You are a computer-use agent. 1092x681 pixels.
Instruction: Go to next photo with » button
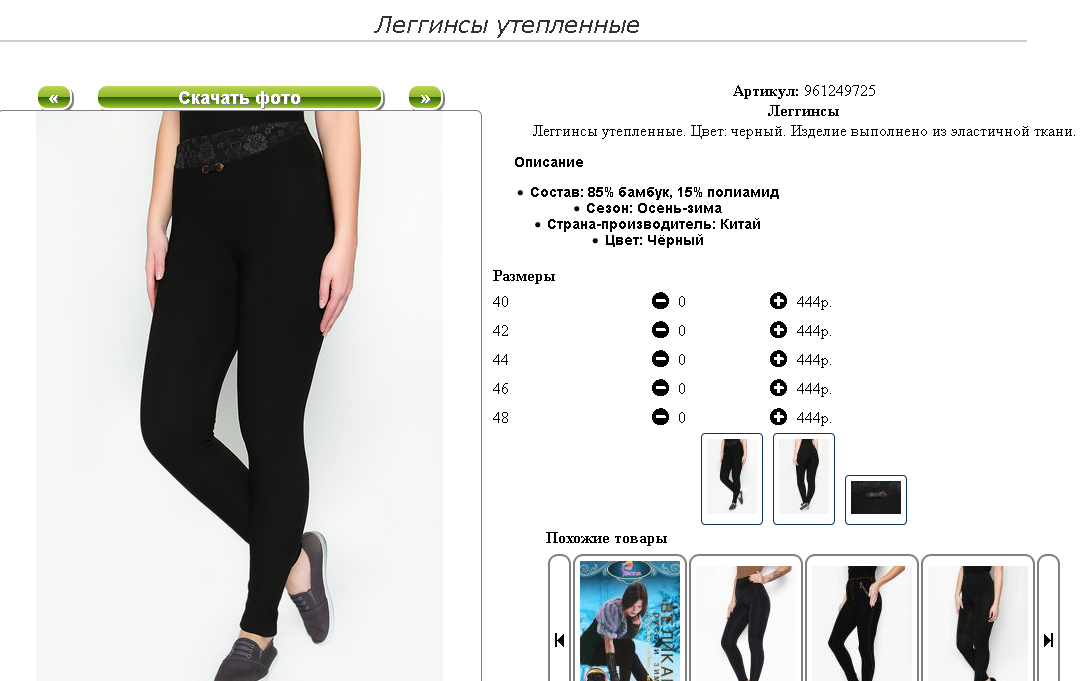426,98
